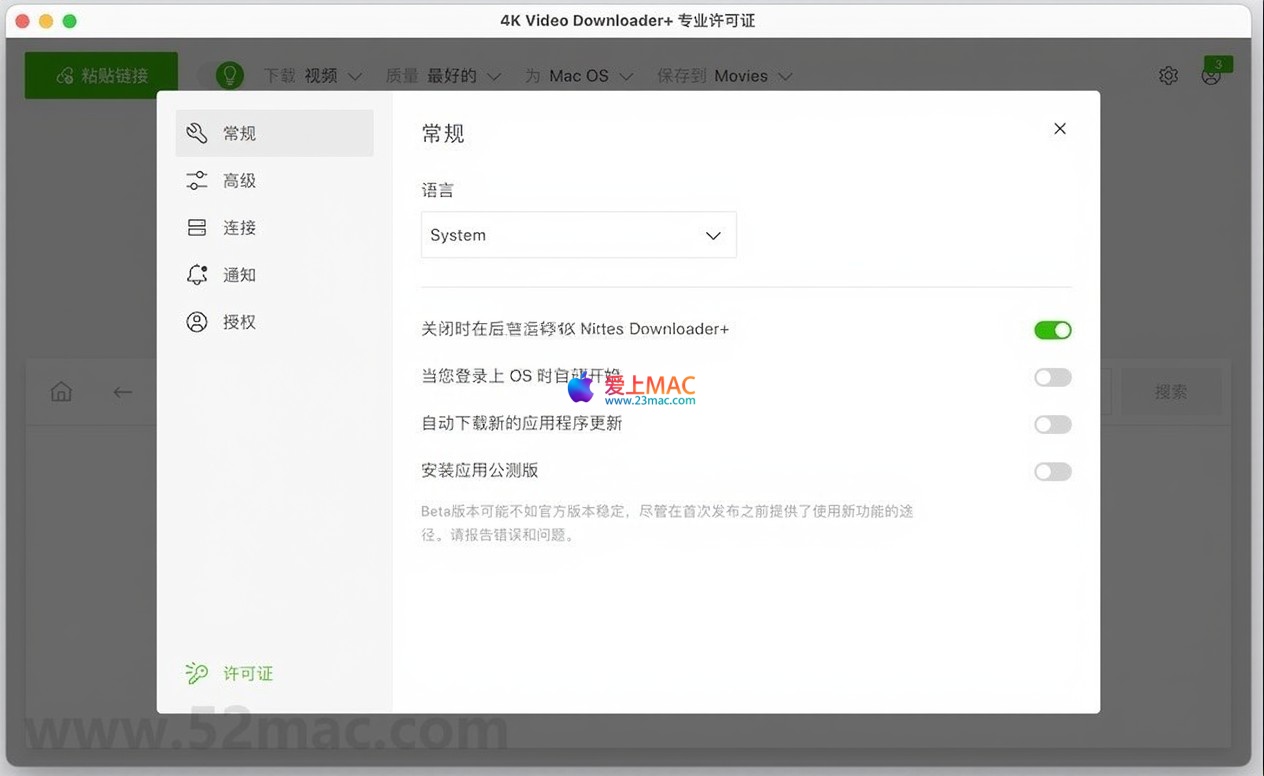This screenshot has height=776, width=1264.
Task: Click the 连接 server icon
Action: coord(197,228)
